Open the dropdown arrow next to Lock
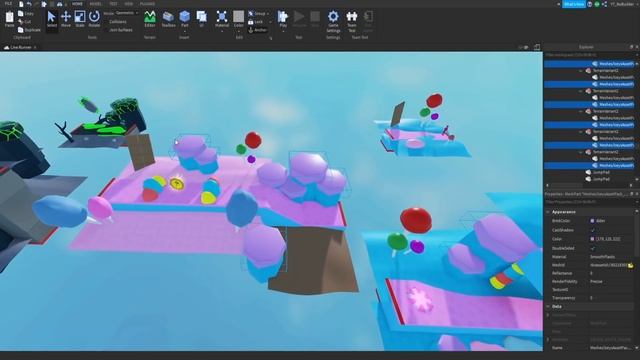Image resolution: width=640 pixels, height=360 pixels. click(x=270, y=22)
